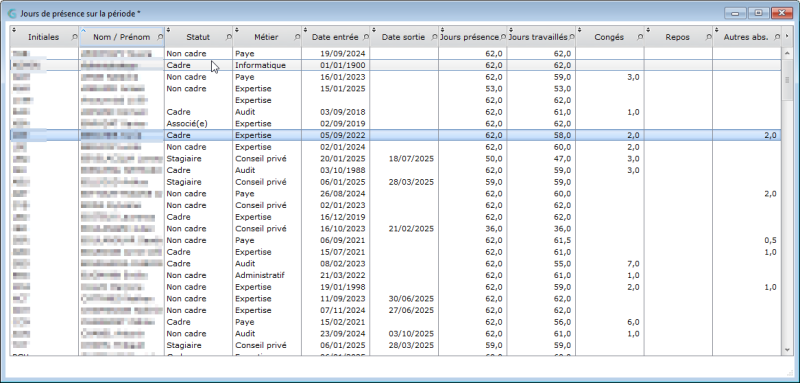The height and width of the screenshot is (383, 800).
Task: Click the search magnifier in Nom / Prénom header
Action: tap(160, 37)
